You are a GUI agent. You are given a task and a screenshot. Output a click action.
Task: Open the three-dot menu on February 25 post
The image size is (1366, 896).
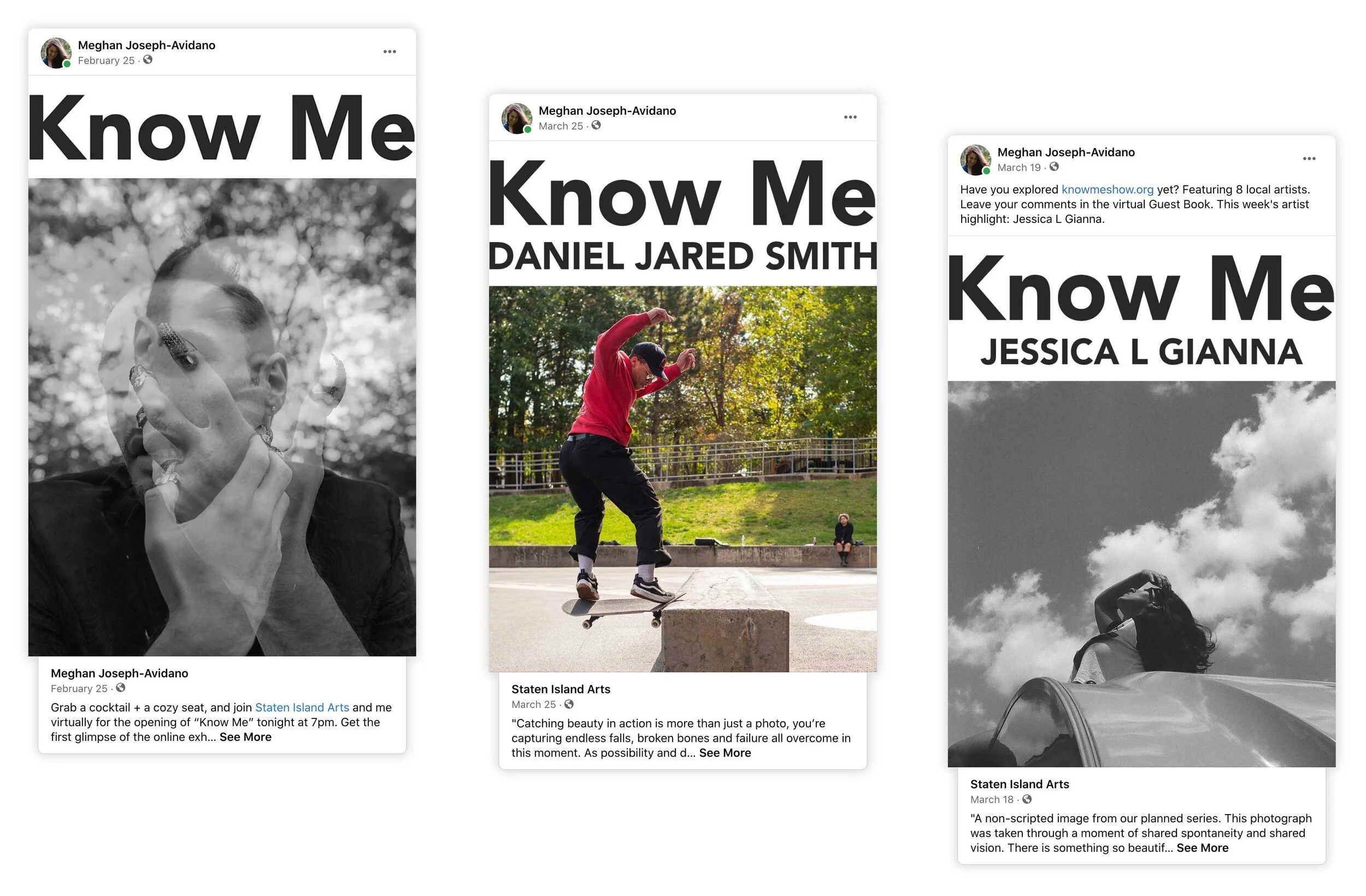click(x=390, y=52)
